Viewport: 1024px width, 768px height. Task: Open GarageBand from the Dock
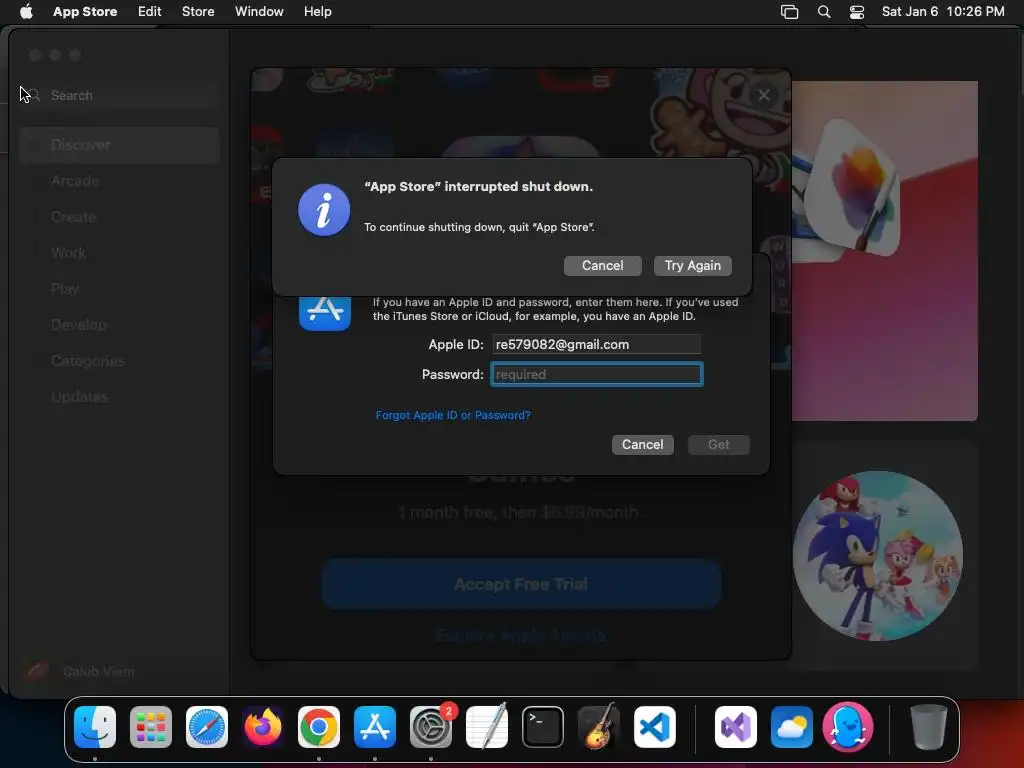tap(599, 727)
